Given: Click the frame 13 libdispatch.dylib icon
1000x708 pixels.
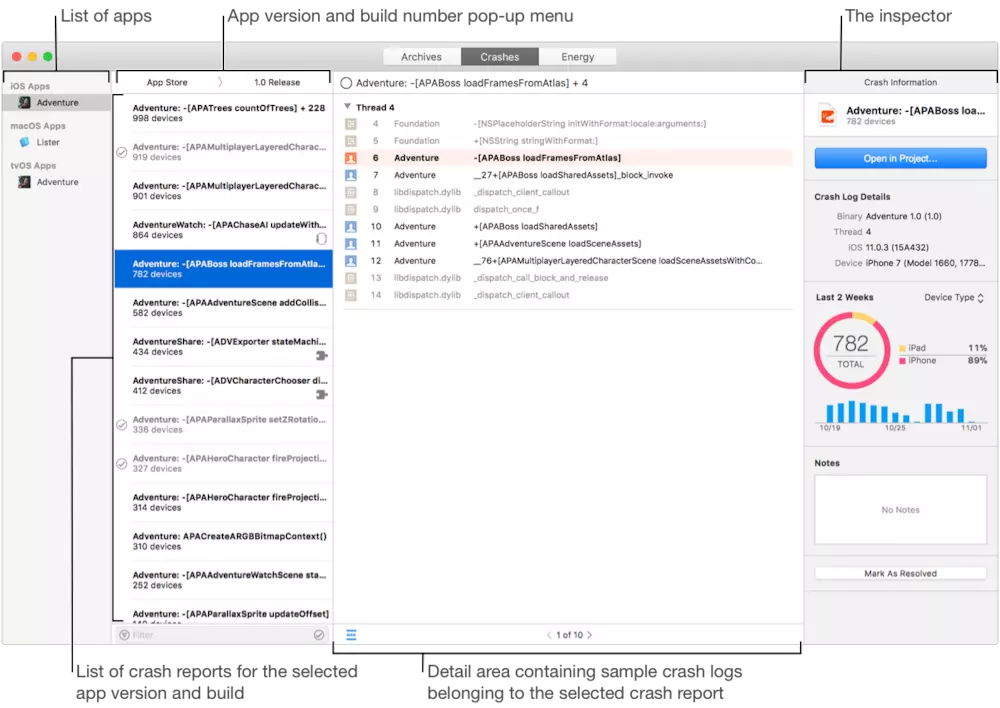Looking at the screenshot, I should (351, 278).
